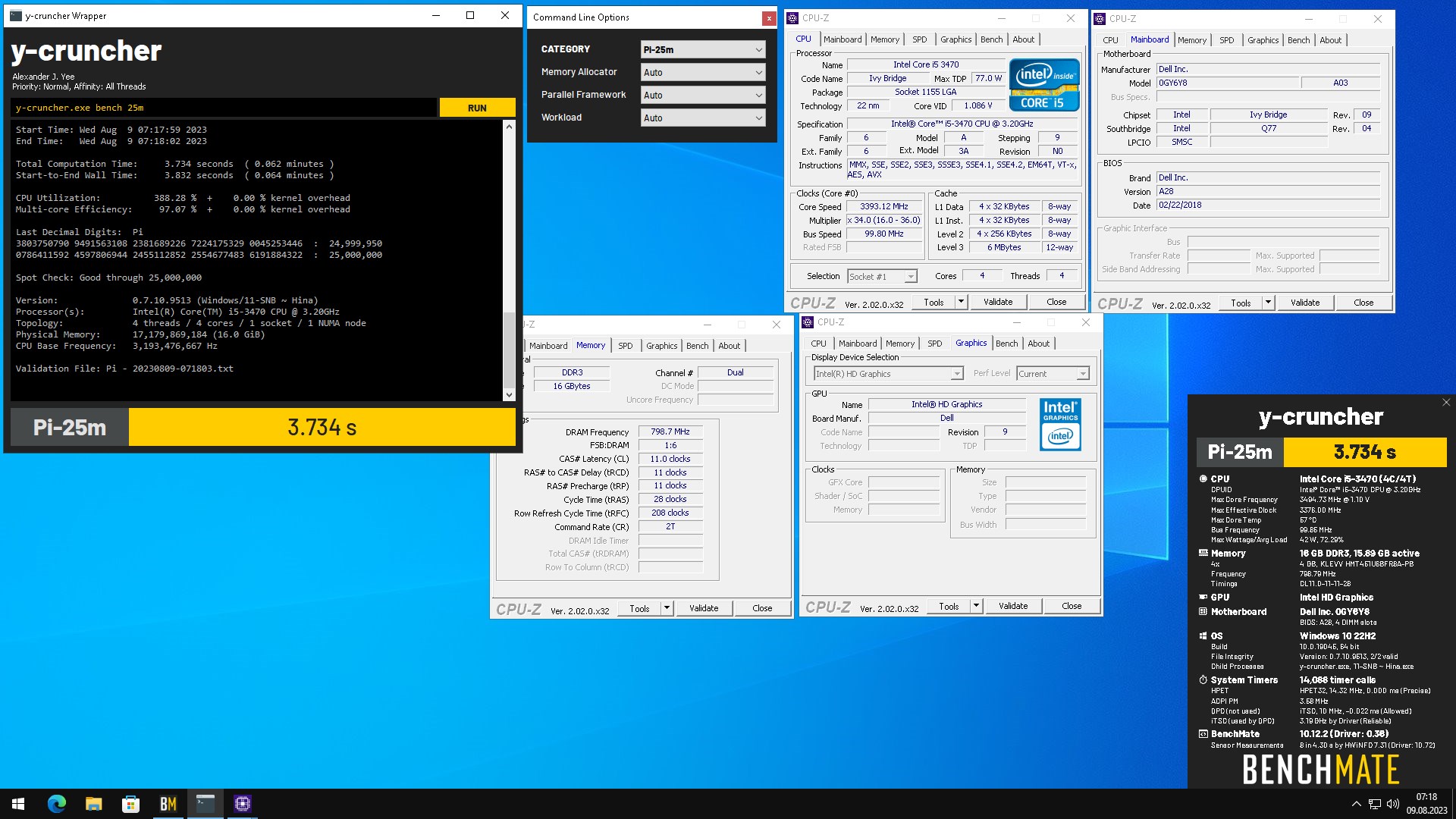Click Tools in CPU-Z Graphics window
The image size is (1456, 819).
tap(949, 607)
